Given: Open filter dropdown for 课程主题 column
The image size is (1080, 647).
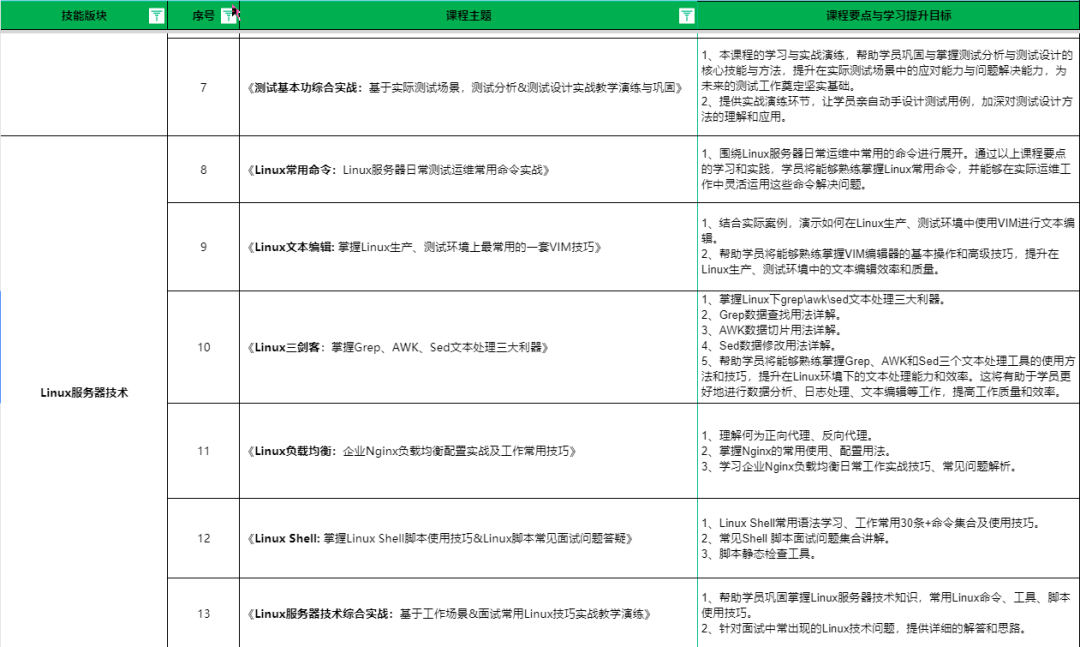Looking at the screenshot, I should point(687,16).
